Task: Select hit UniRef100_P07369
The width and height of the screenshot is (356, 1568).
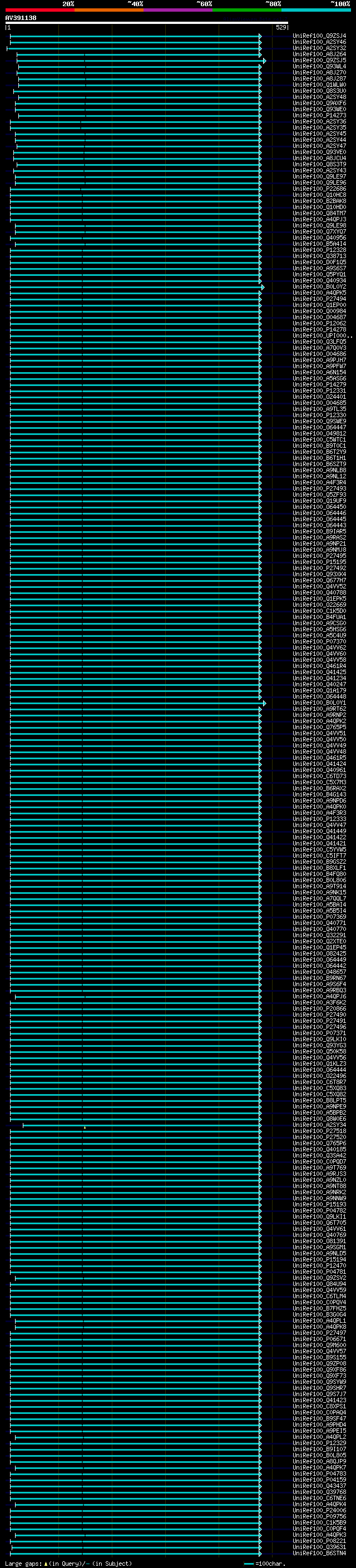Action: (319, 917)
